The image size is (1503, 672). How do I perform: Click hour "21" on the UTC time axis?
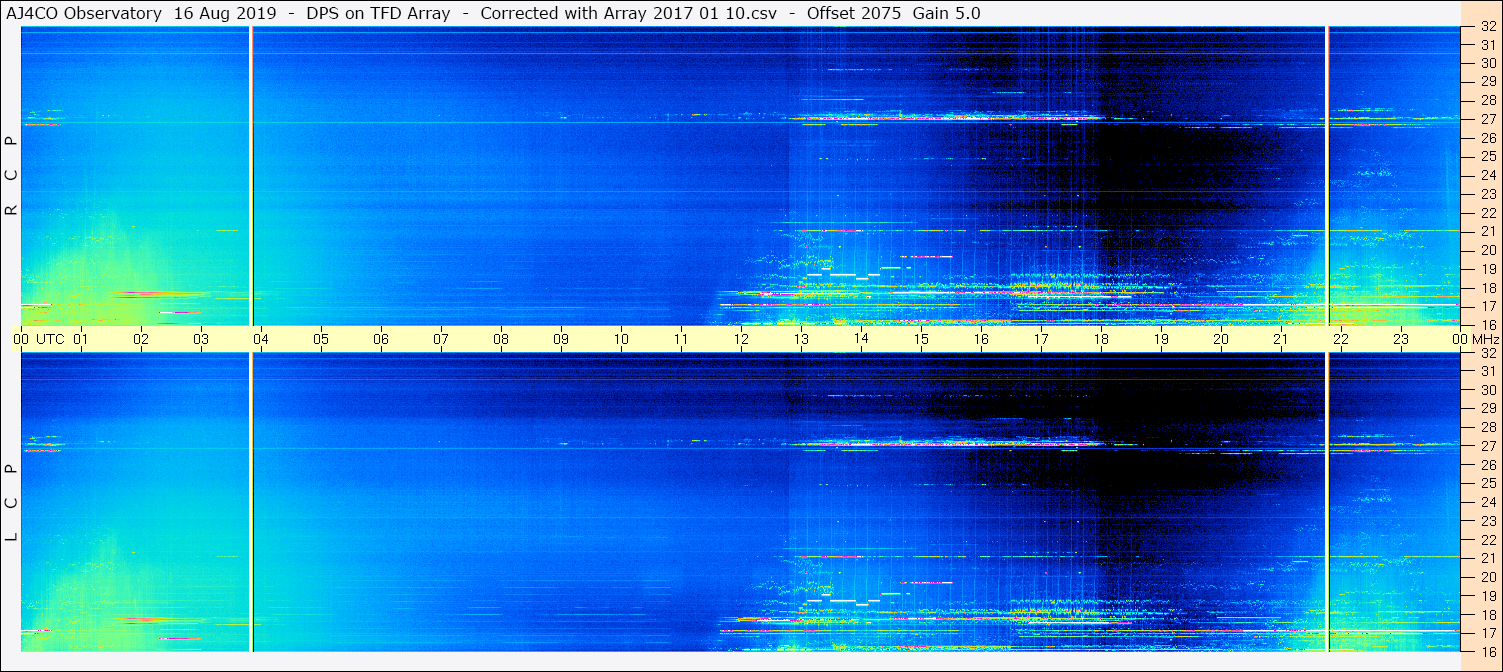coord(1281,339)
